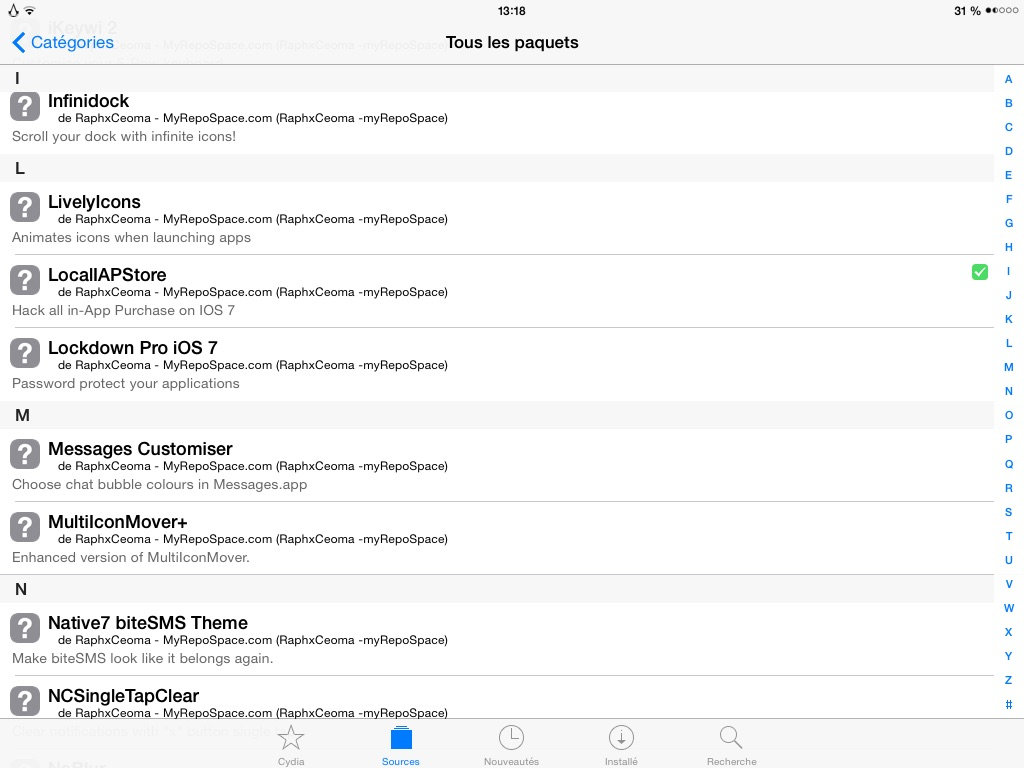Tap the LocalIAPStore package icon
This screenshot has width=1024, height=768.
[x=25, y=280]
